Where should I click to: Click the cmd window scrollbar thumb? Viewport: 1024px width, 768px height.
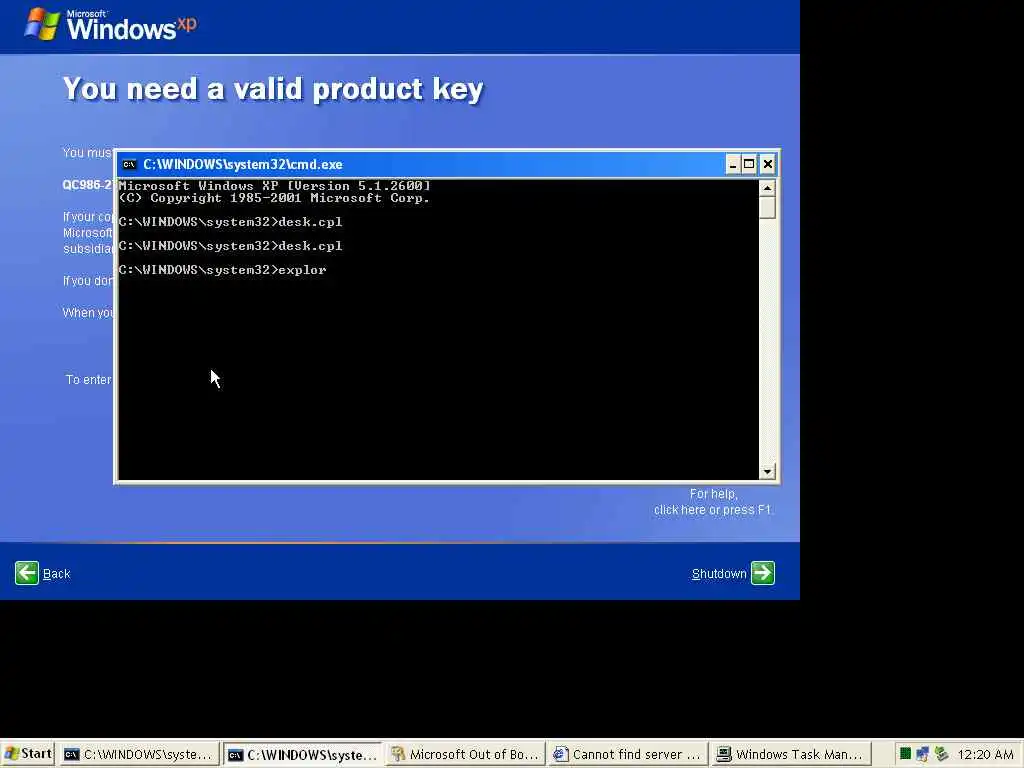[x=767, y=208]
